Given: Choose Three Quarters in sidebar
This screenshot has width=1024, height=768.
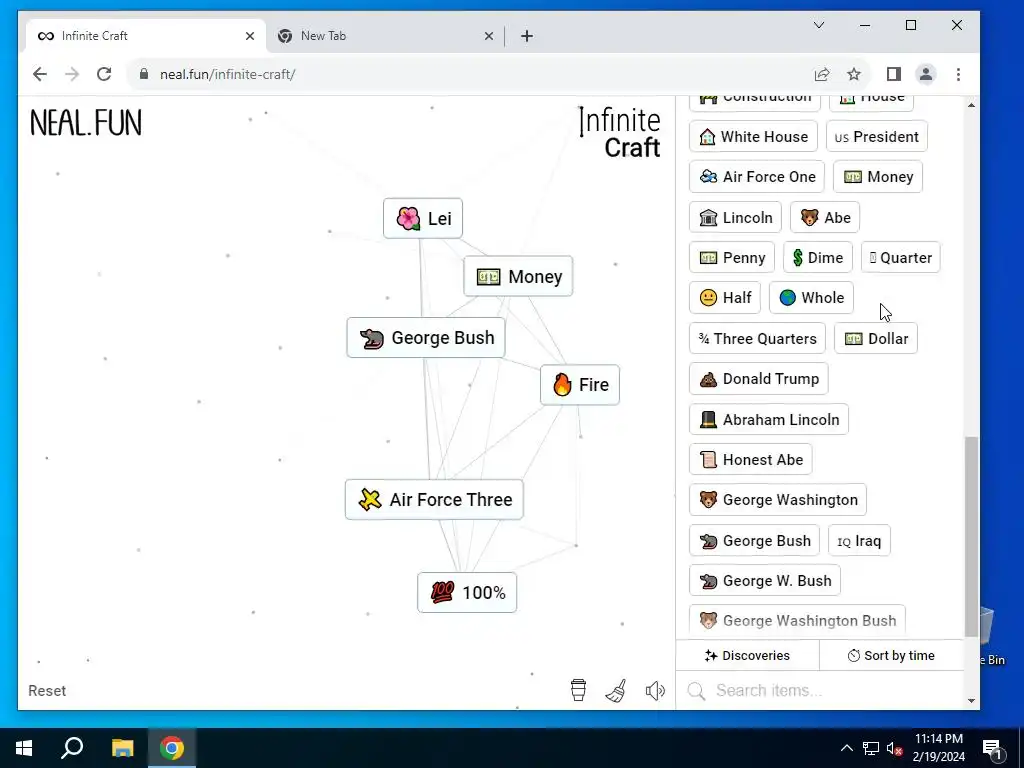Looking at the screenshot, I should pos(758,338).
